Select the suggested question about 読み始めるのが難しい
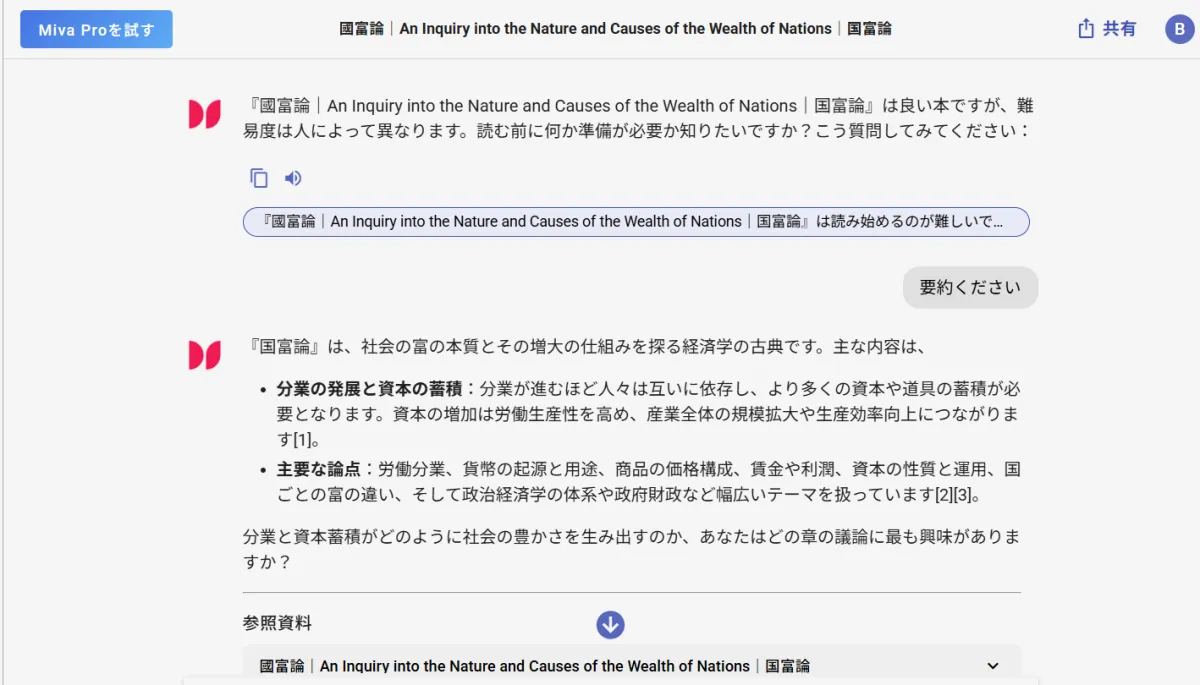 pyautogui.click(x=635, y=222)
